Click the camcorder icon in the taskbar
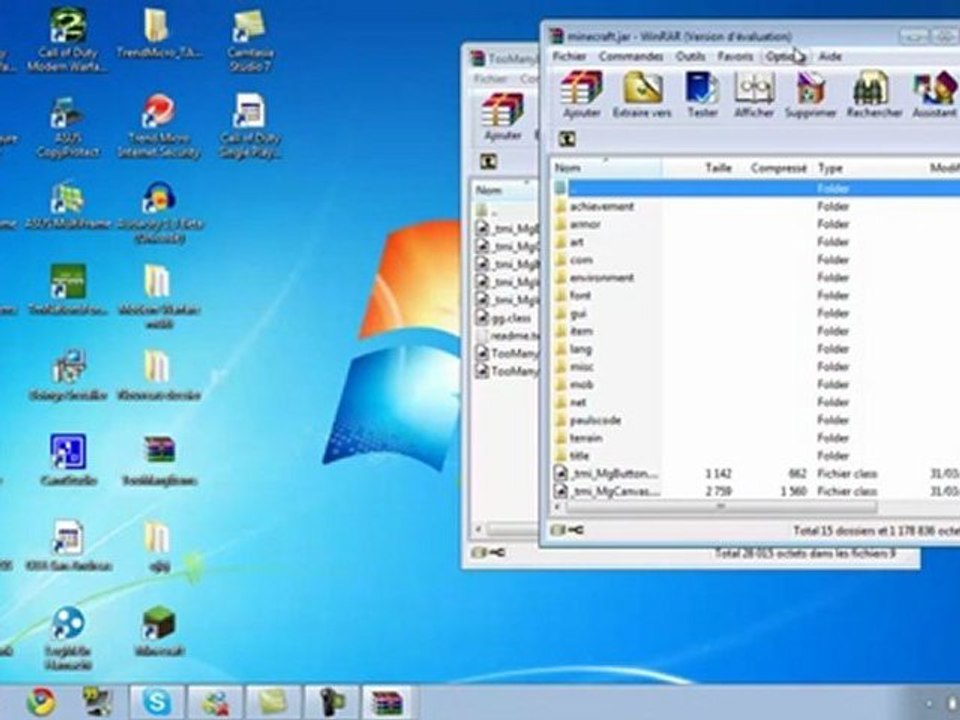The image size is (960, 720). coord(331,702)
